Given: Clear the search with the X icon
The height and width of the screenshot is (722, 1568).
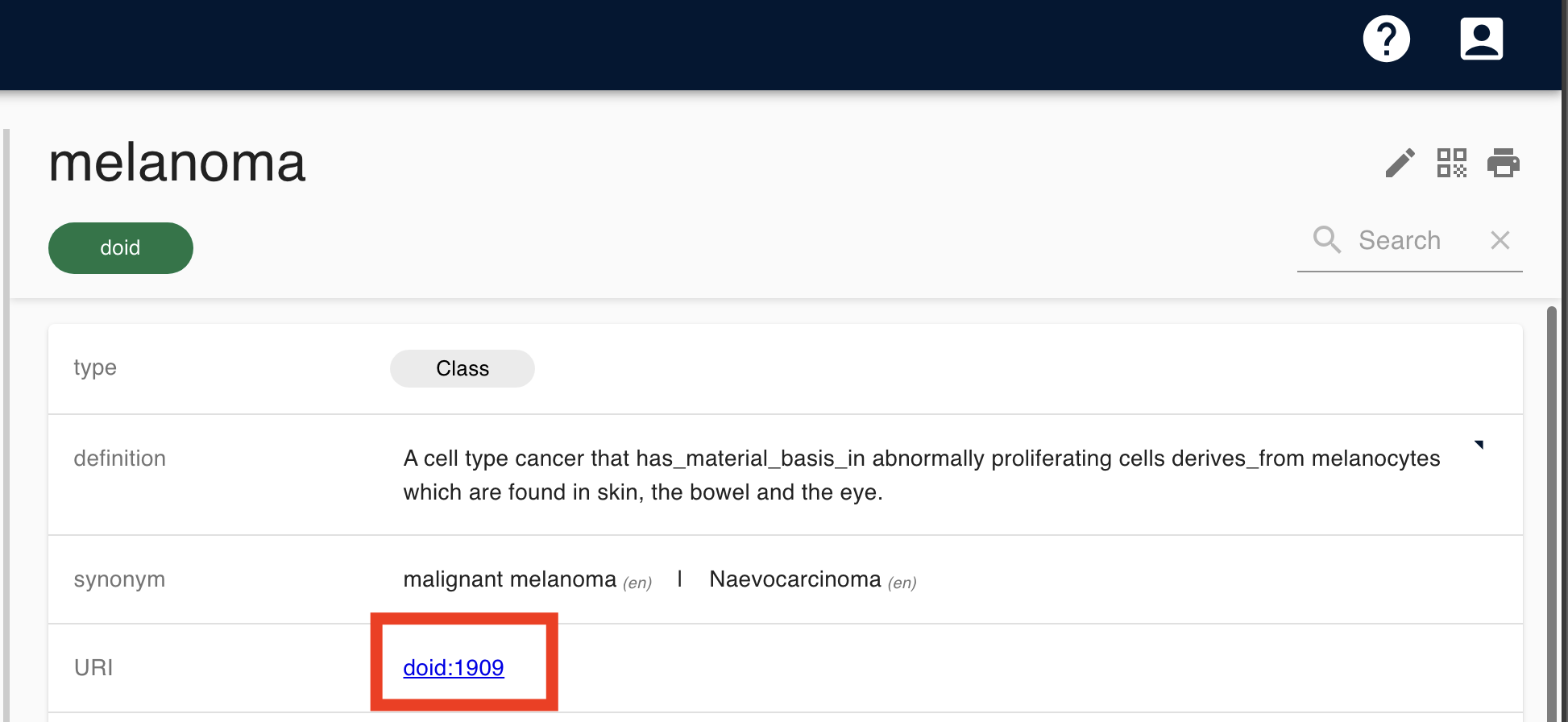Looking at the screenshot, I should (x=1500, y=240).
